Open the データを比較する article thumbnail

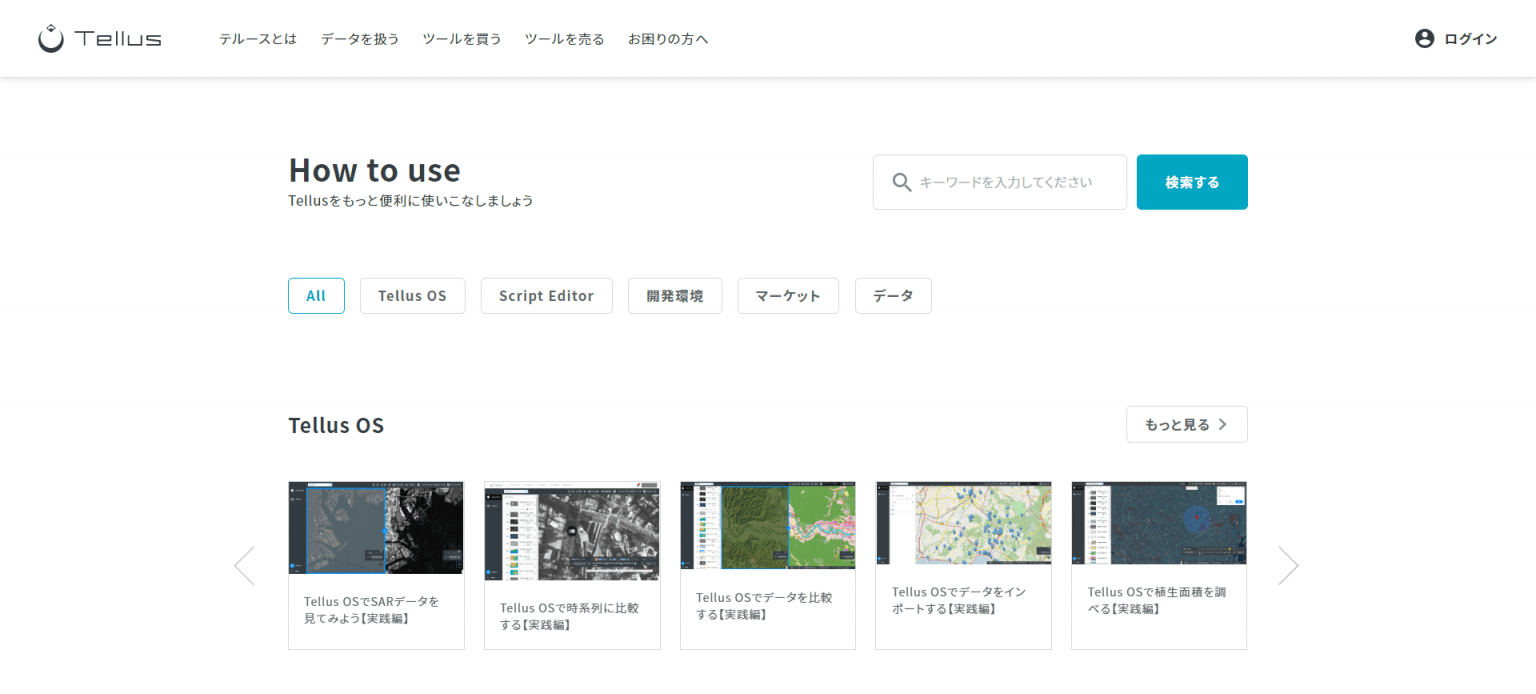coord(768,525)
